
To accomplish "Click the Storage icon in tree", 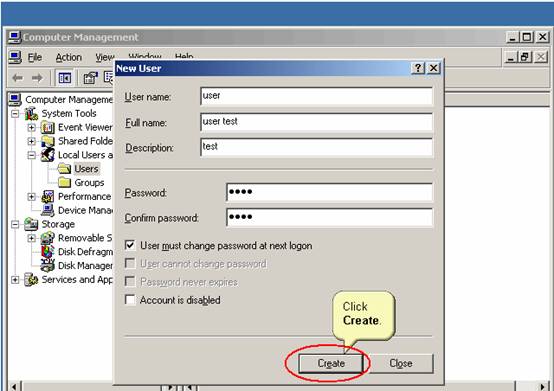I will click(31, 224).
